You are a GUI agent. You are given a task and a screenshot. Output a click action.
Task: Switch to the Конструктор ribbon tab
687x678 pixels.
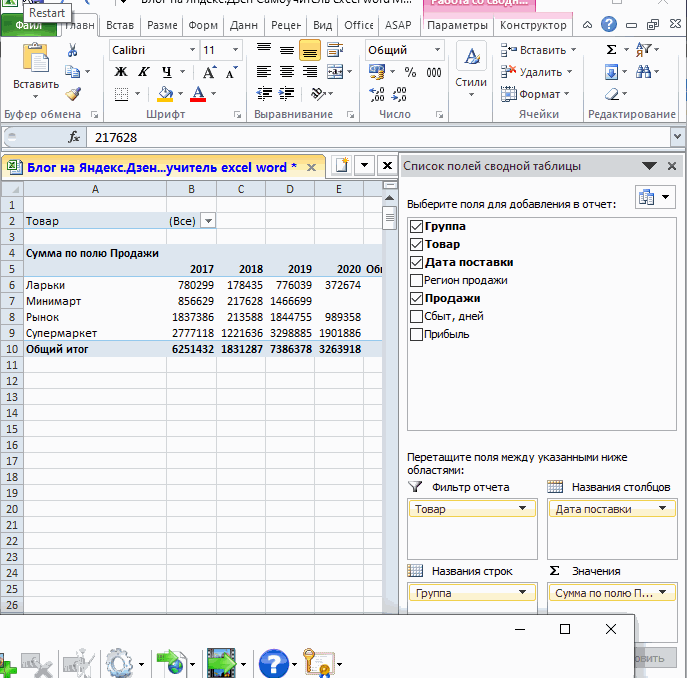click(x=533, y=25)
